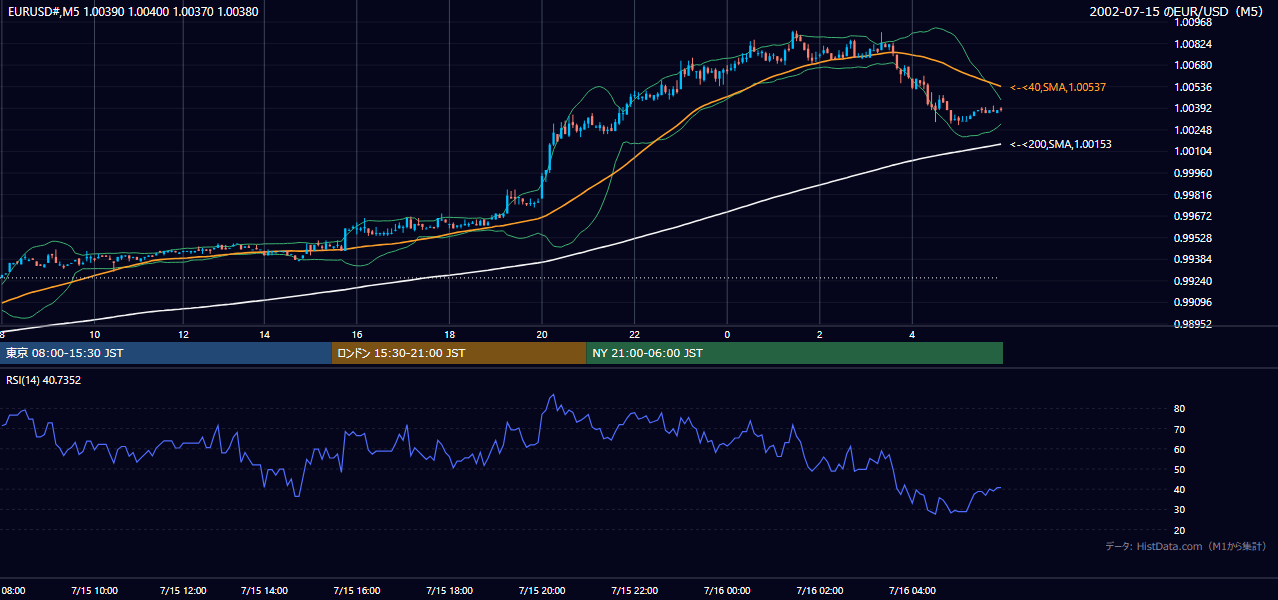
Task: Click the RSI level 30 axis label
Action: [1180, 510]
